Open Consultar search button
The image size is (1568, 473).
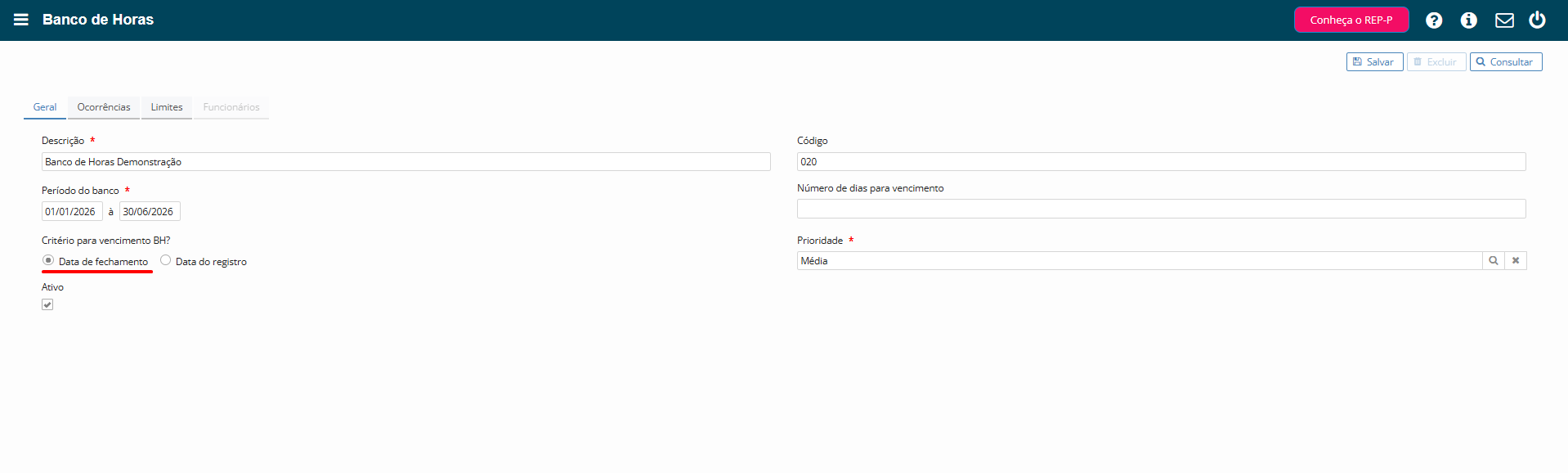pyautogui.click(x=1506, y=62)
